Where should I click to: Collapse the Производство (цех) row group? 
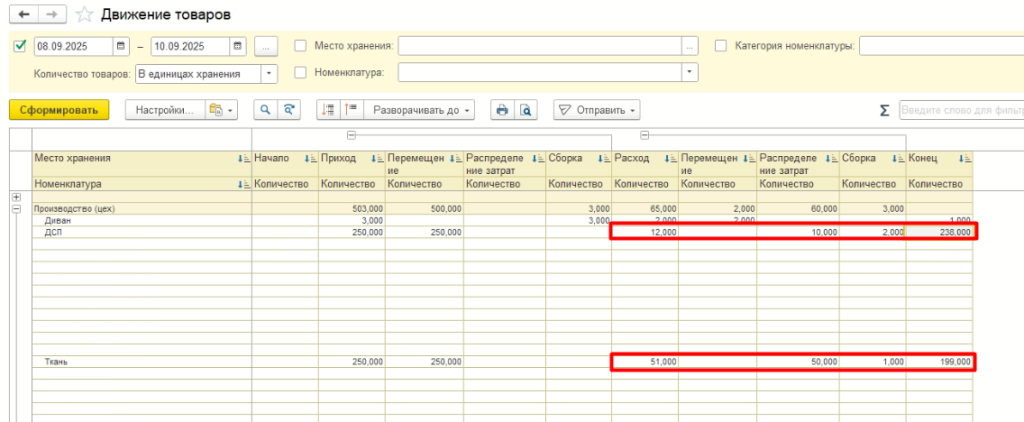[x=16, y=209]
